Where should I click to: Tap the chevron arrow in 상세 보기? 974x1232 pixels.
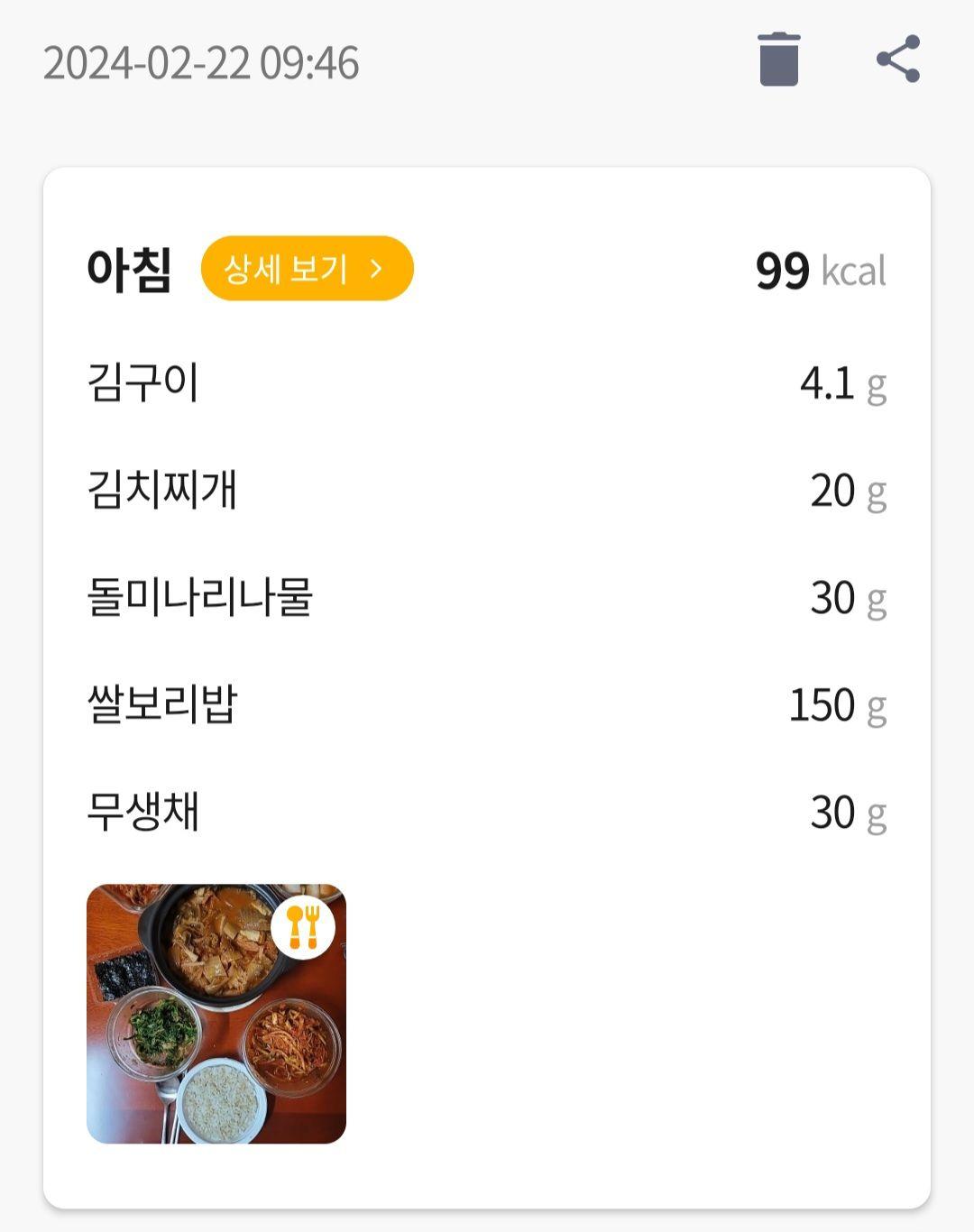point(377,269)
